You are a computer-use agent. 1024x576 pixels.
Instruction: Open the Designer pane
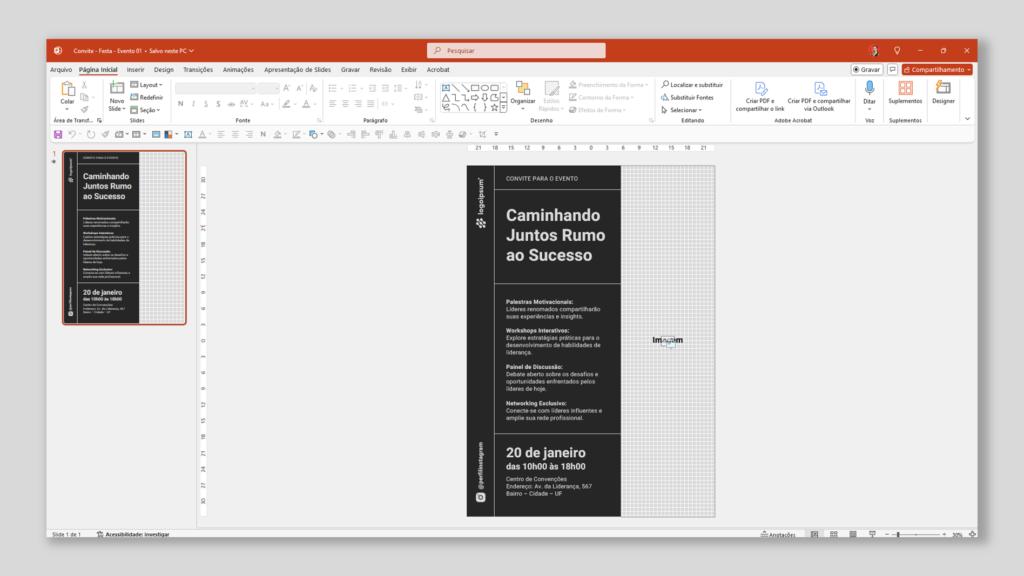(943, 93)
